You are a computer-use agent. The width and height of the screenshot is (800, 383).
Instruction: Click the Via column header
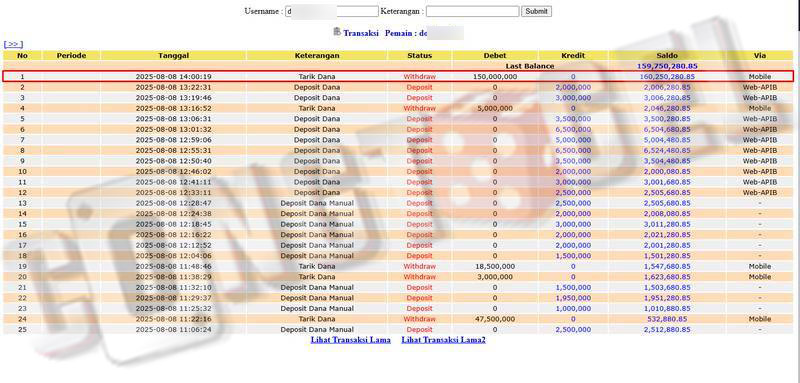click(x=760, y=56)
